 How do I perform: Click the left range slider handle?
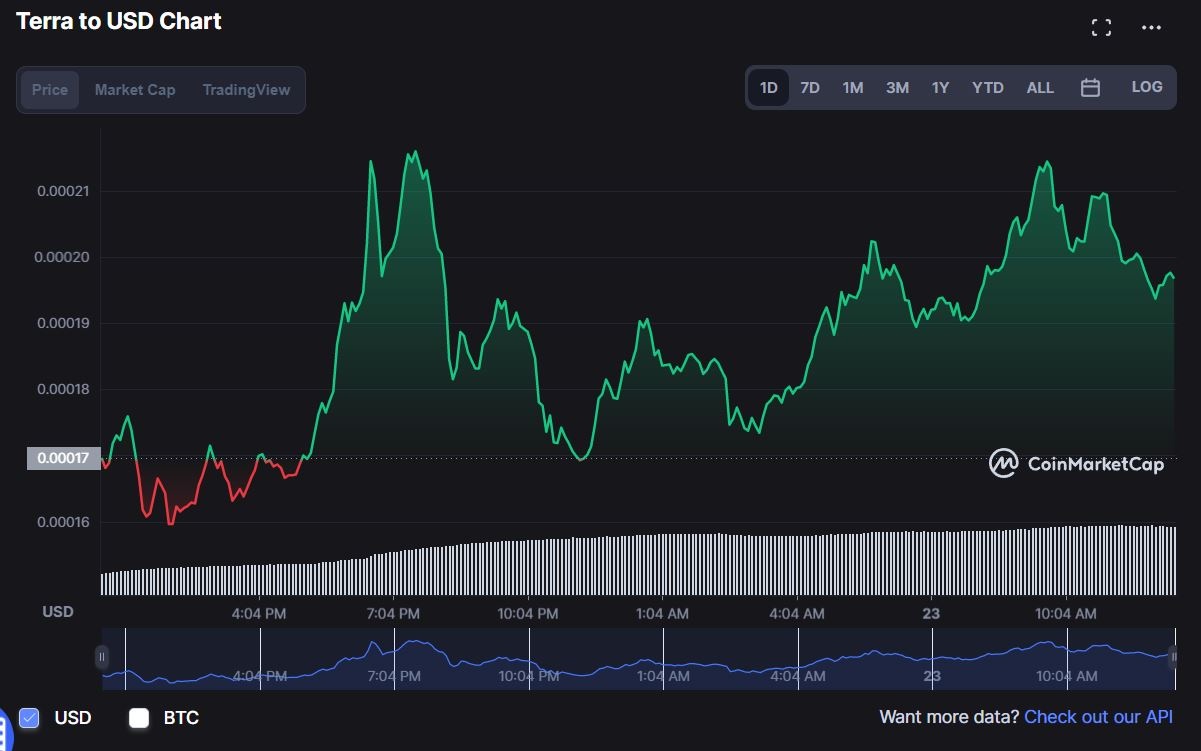[x=102, y=657]
